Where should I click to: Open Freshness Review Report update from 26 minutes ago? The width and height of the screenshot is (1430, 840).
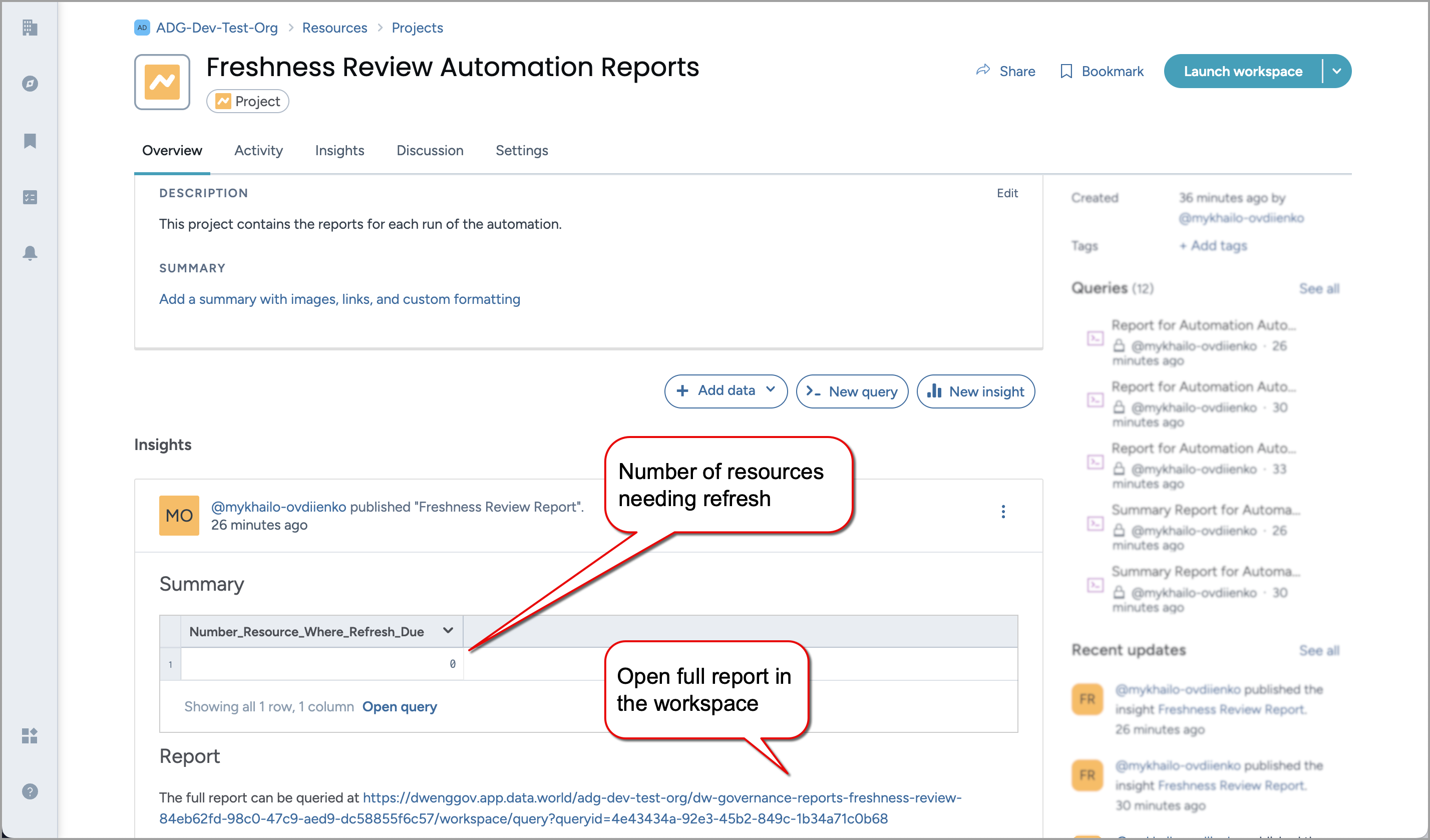click(x=1231, y=709)
